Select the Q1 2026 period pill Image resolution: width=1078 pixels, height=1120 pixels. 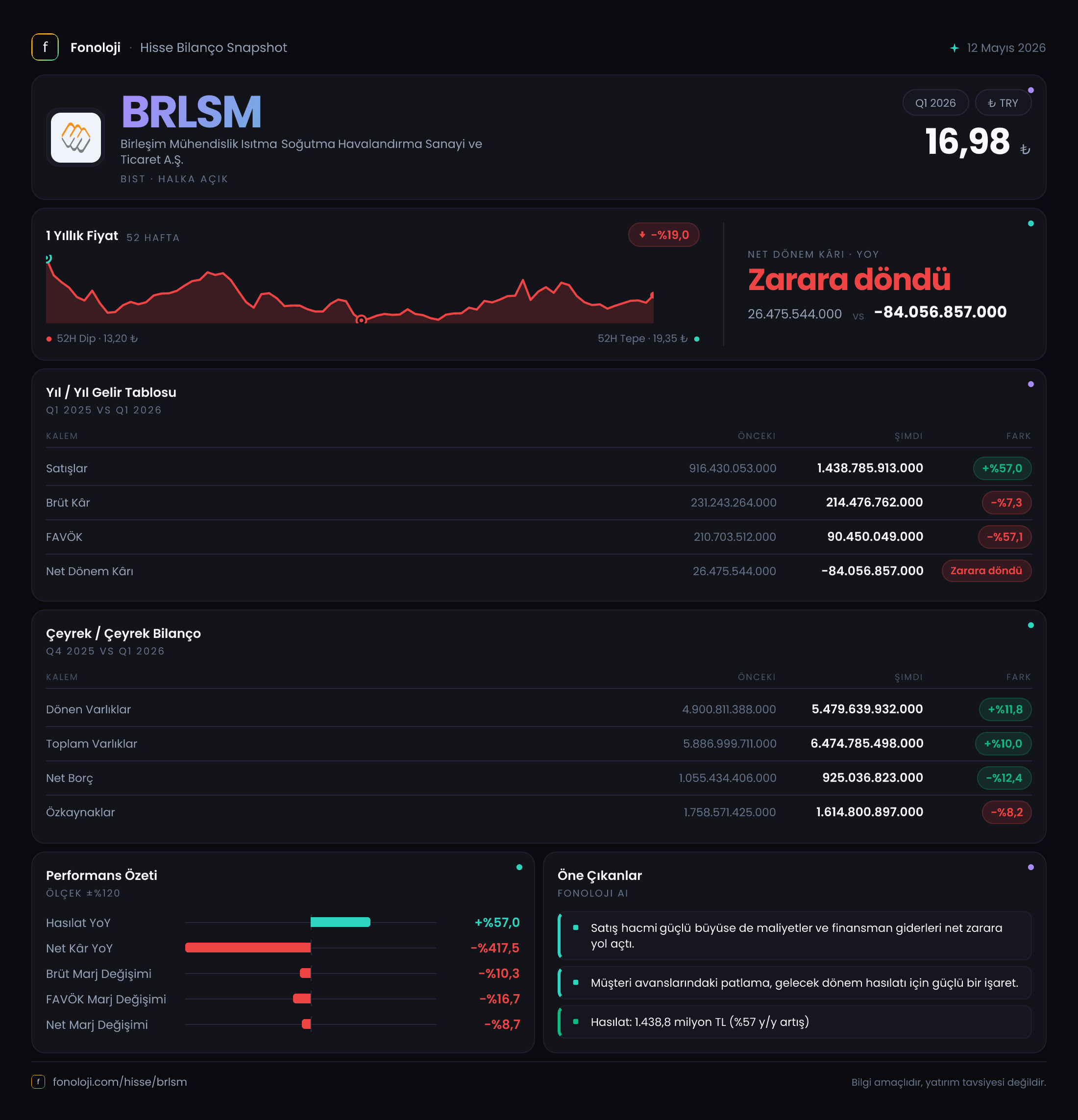point(935,103)
